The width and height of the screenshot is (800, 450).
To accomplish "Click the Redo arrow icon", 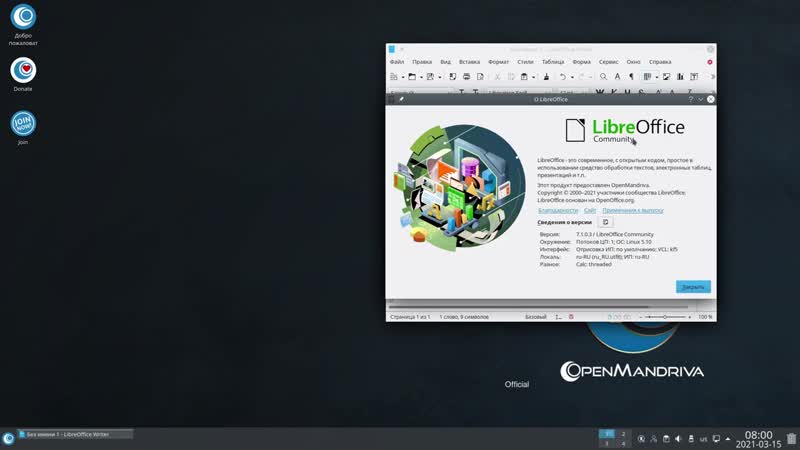I will (581, 77).
